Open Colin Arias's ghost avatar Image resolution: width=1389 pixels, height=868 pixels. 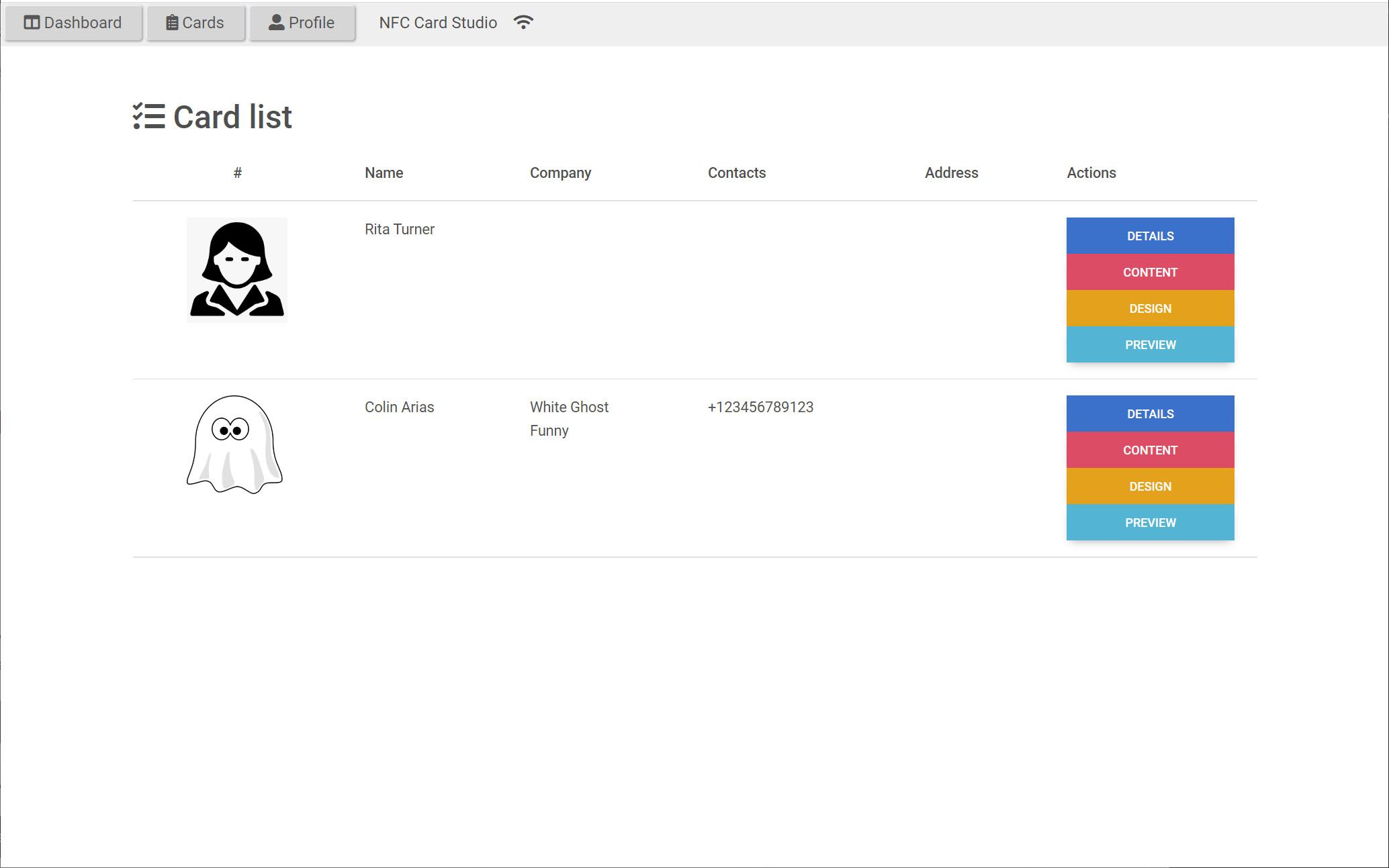234,444
